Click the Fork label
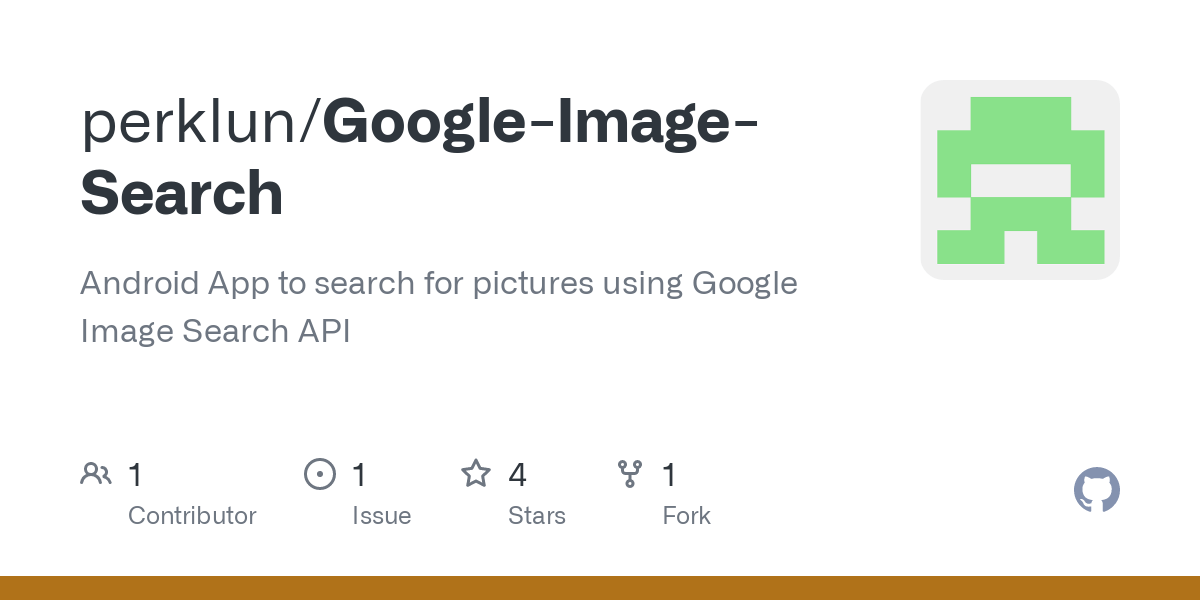This screenshot has height=600, width=1200. click(x=687, y=516)
